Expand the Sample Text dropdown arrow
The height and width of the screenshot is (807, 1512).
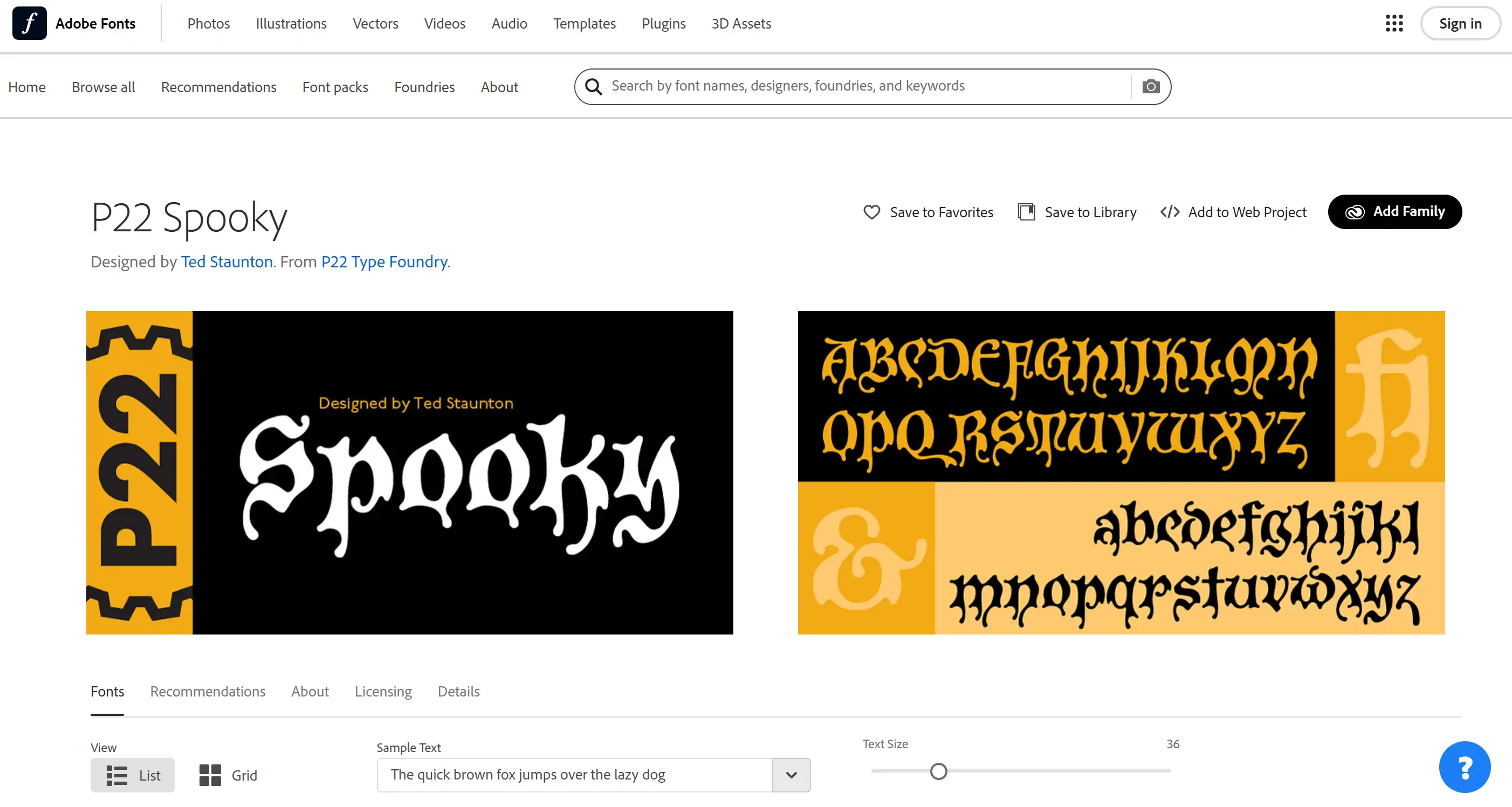791,775
